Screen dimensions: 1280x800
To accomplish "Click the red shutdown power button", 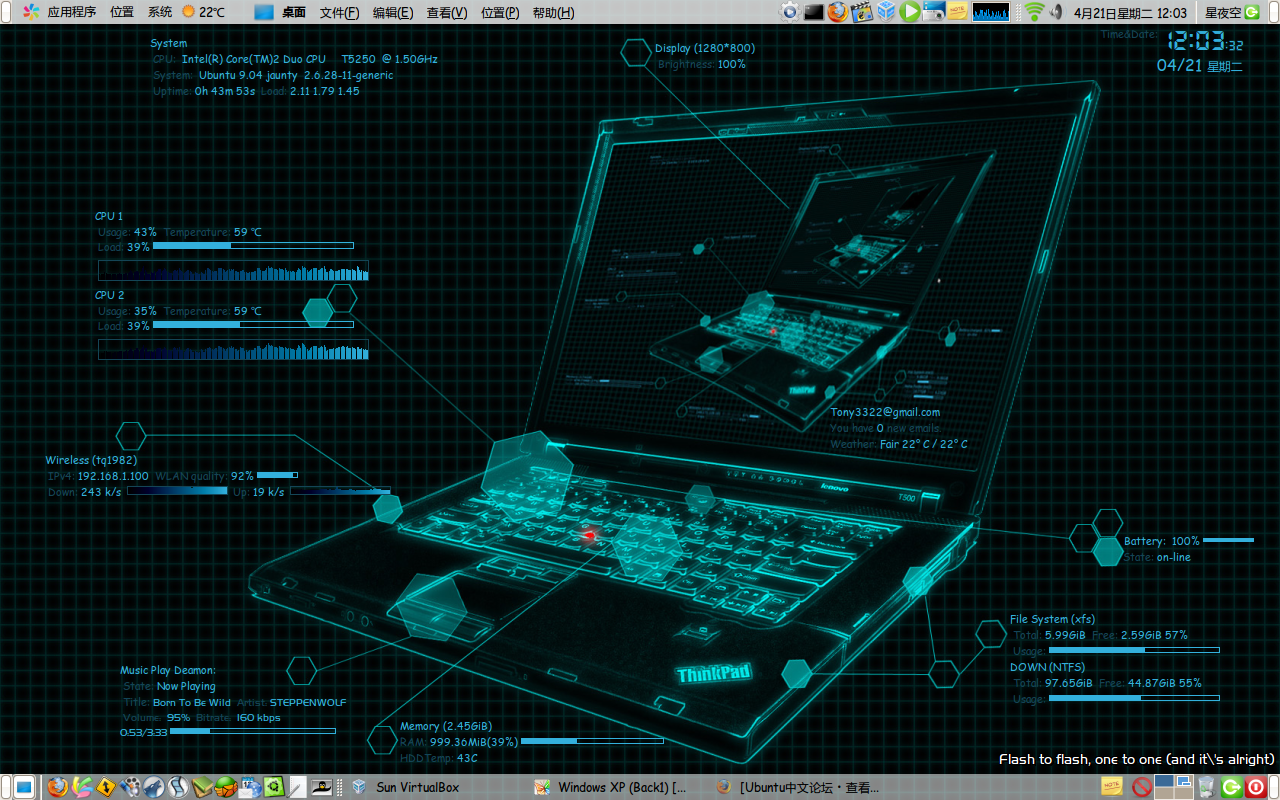I will [1256, 787].
